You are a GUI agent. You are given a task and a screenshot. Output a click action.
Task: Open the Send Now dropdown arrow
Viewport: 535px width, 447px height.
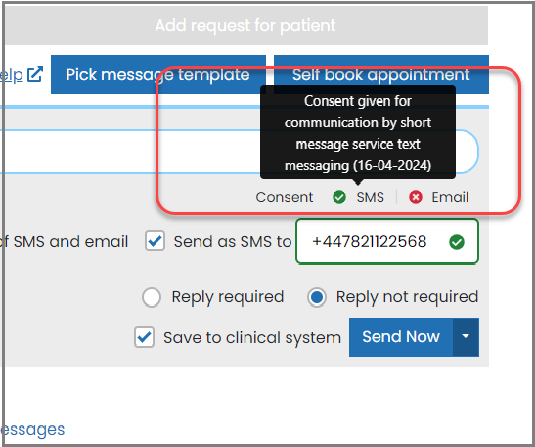tap(466, 337)
